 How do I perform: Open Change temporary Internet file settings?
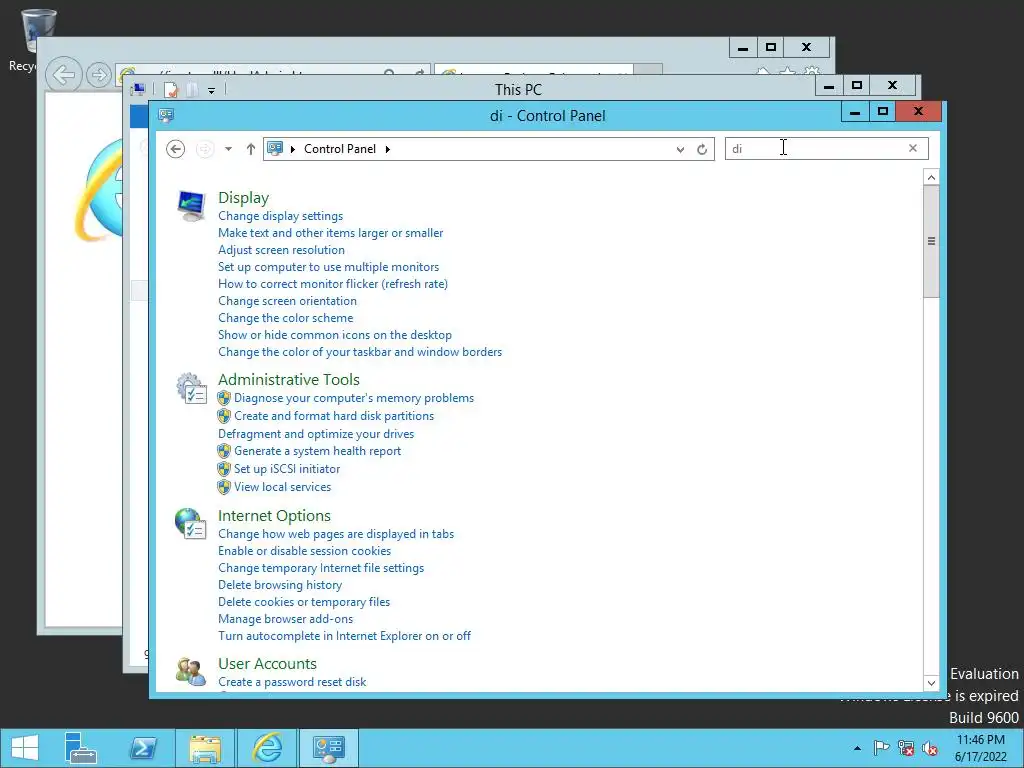[x=321, y=568]
